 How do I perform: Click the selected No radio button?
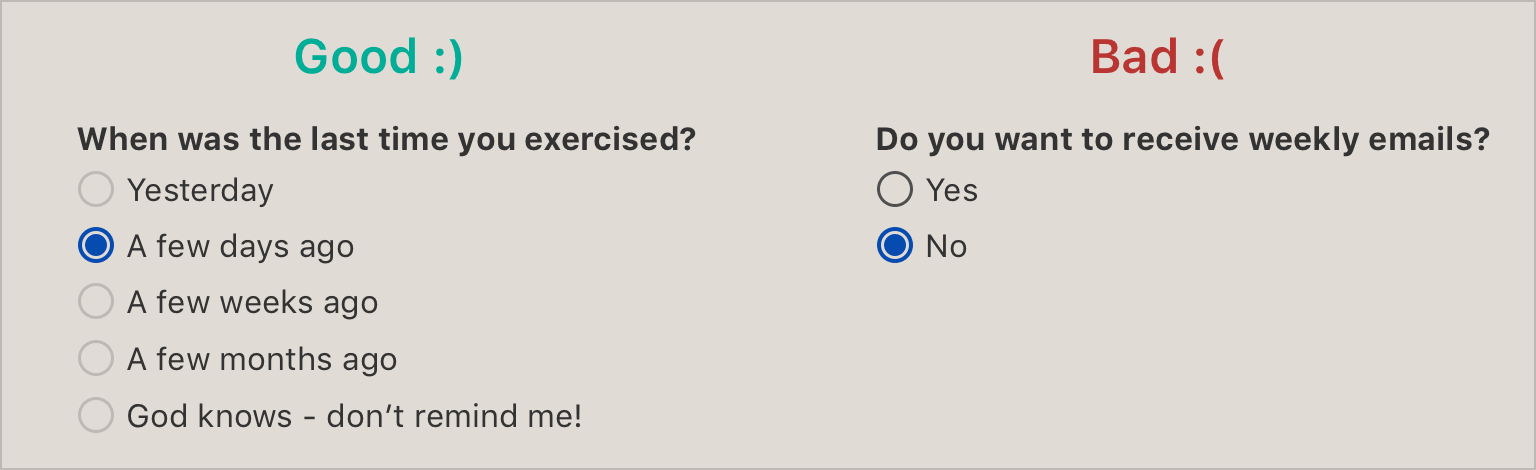pos(894,246)
